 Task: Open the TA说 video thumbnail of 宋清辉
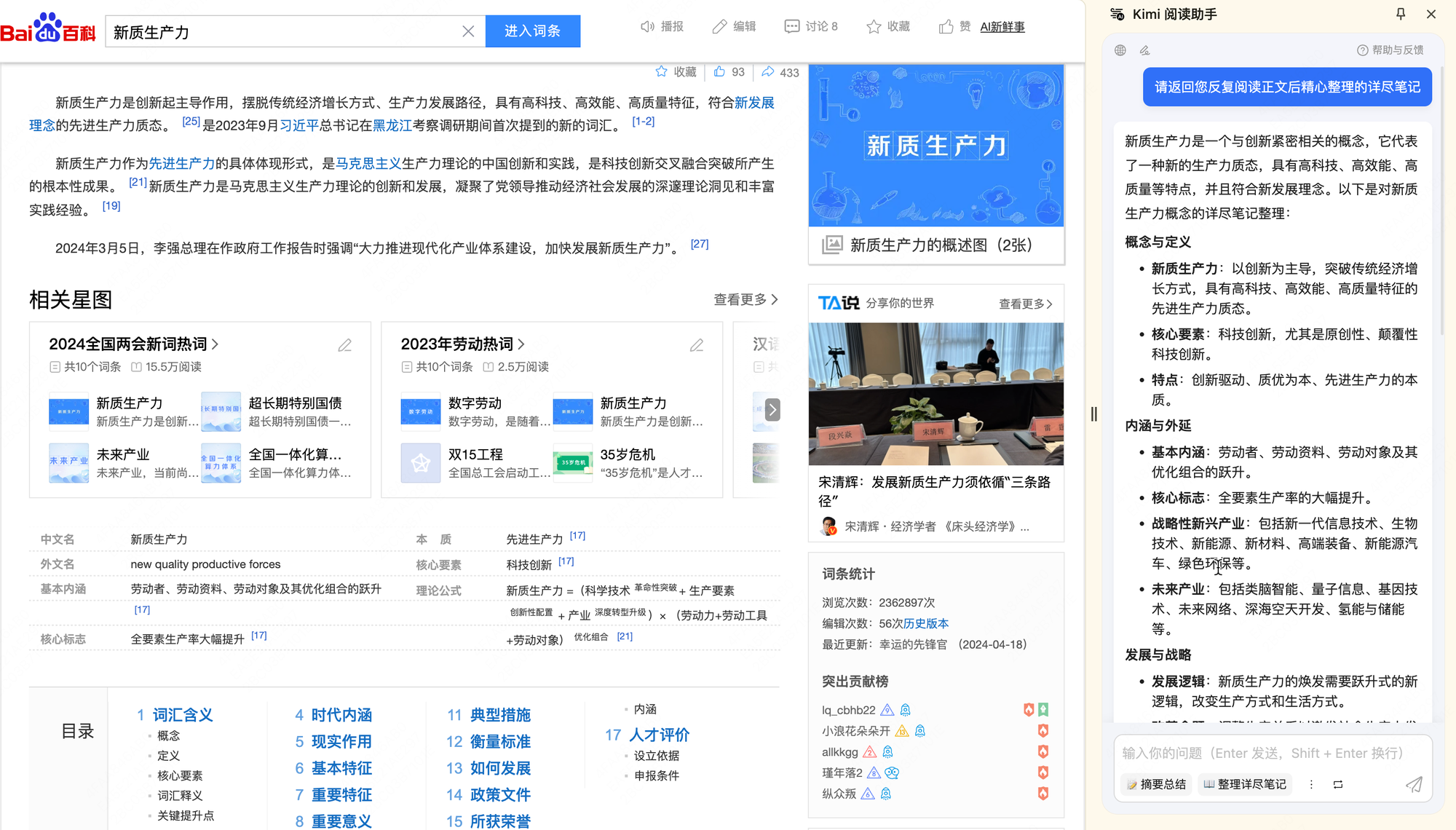click(936, 394)
